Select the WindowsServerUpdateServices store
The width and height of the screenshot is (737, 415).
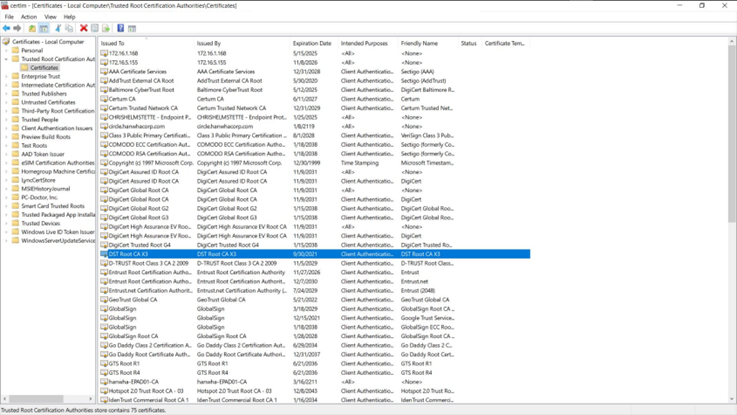point(58,241)
